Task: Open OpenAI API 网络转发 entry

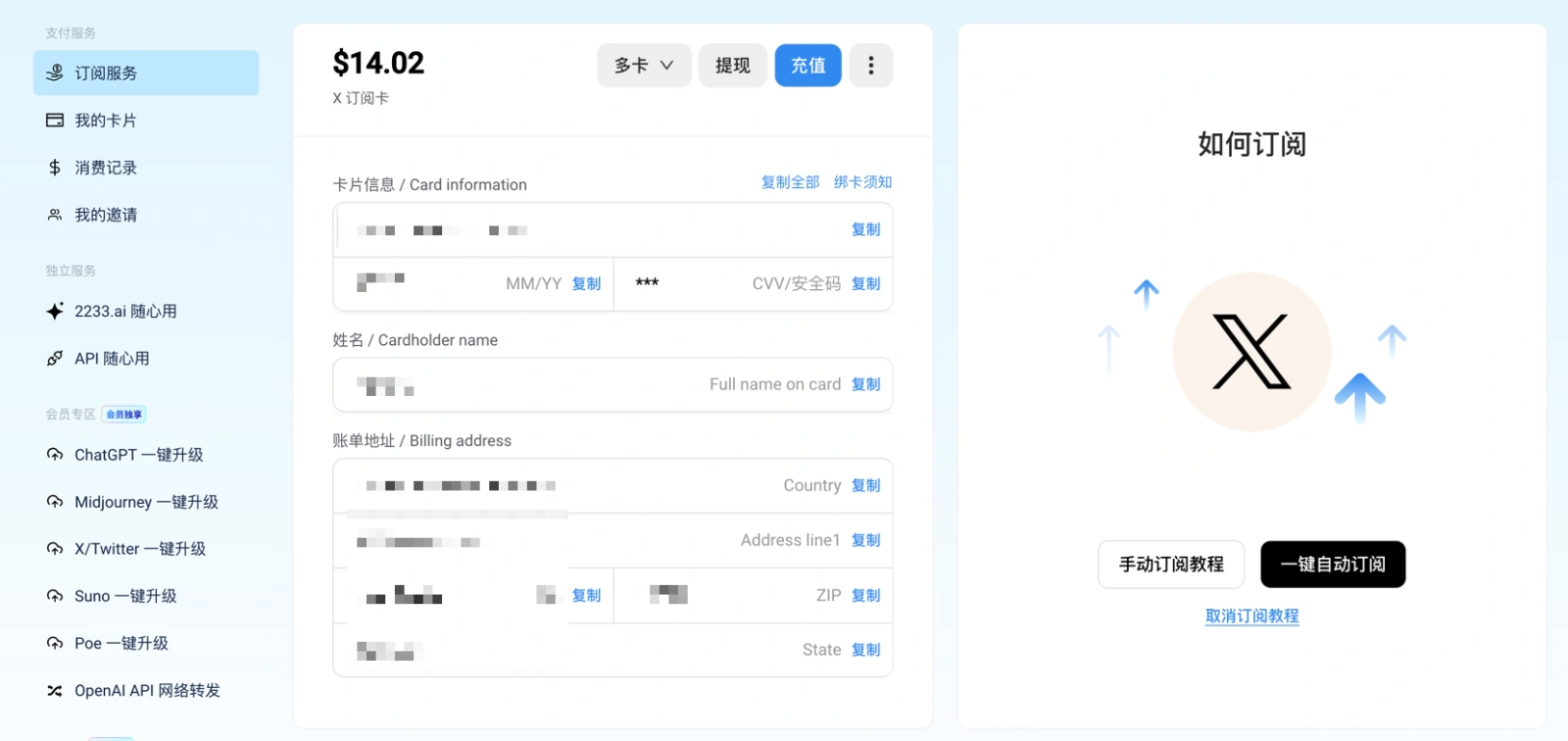Action: [146, 691]
